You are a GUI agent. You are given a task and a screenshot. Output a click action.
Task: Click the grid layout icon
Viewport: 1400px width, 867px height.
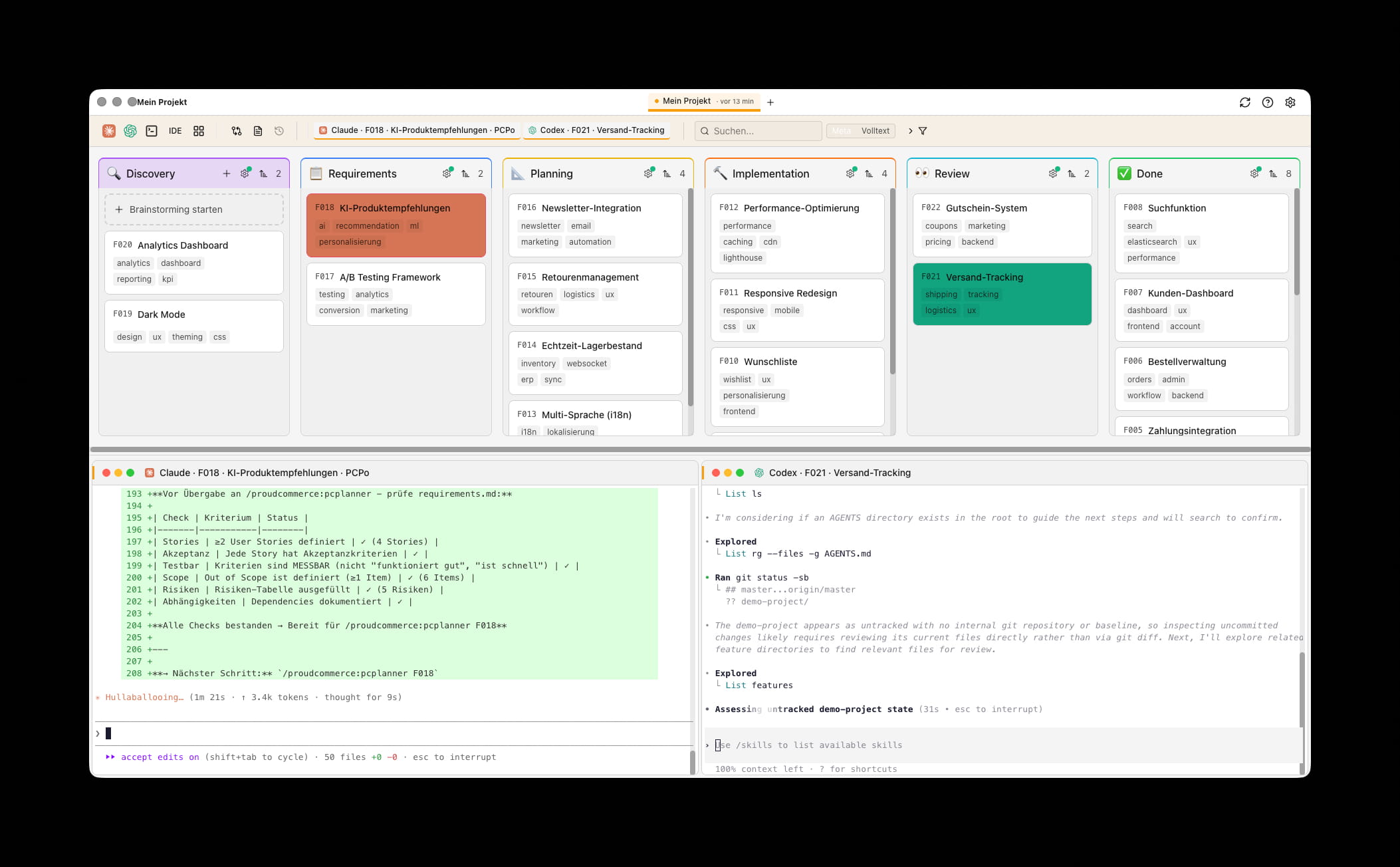199,131
